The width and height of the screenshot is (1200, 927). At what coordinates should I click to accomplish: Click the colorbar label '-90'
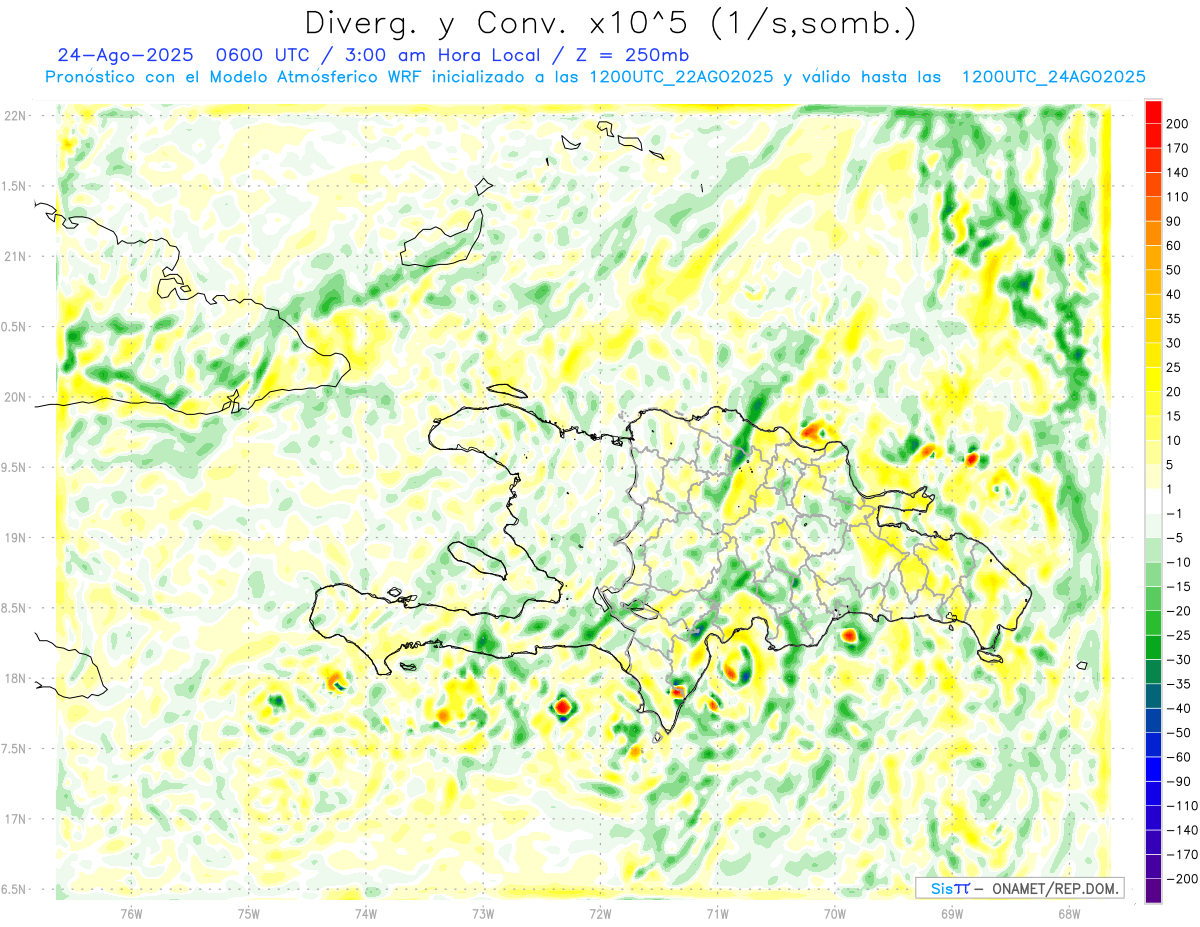coord(1177,781)
